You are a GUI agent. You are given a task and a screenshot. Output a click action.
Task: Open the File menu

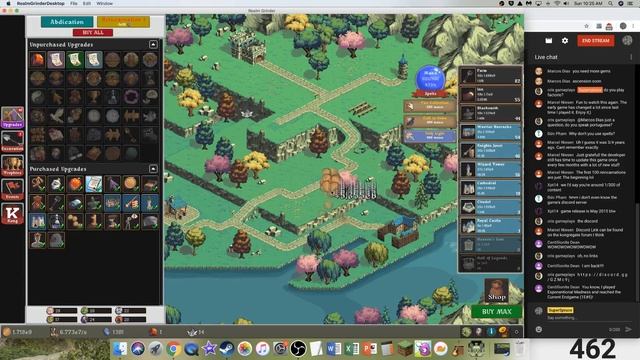[x=73, y=3]
